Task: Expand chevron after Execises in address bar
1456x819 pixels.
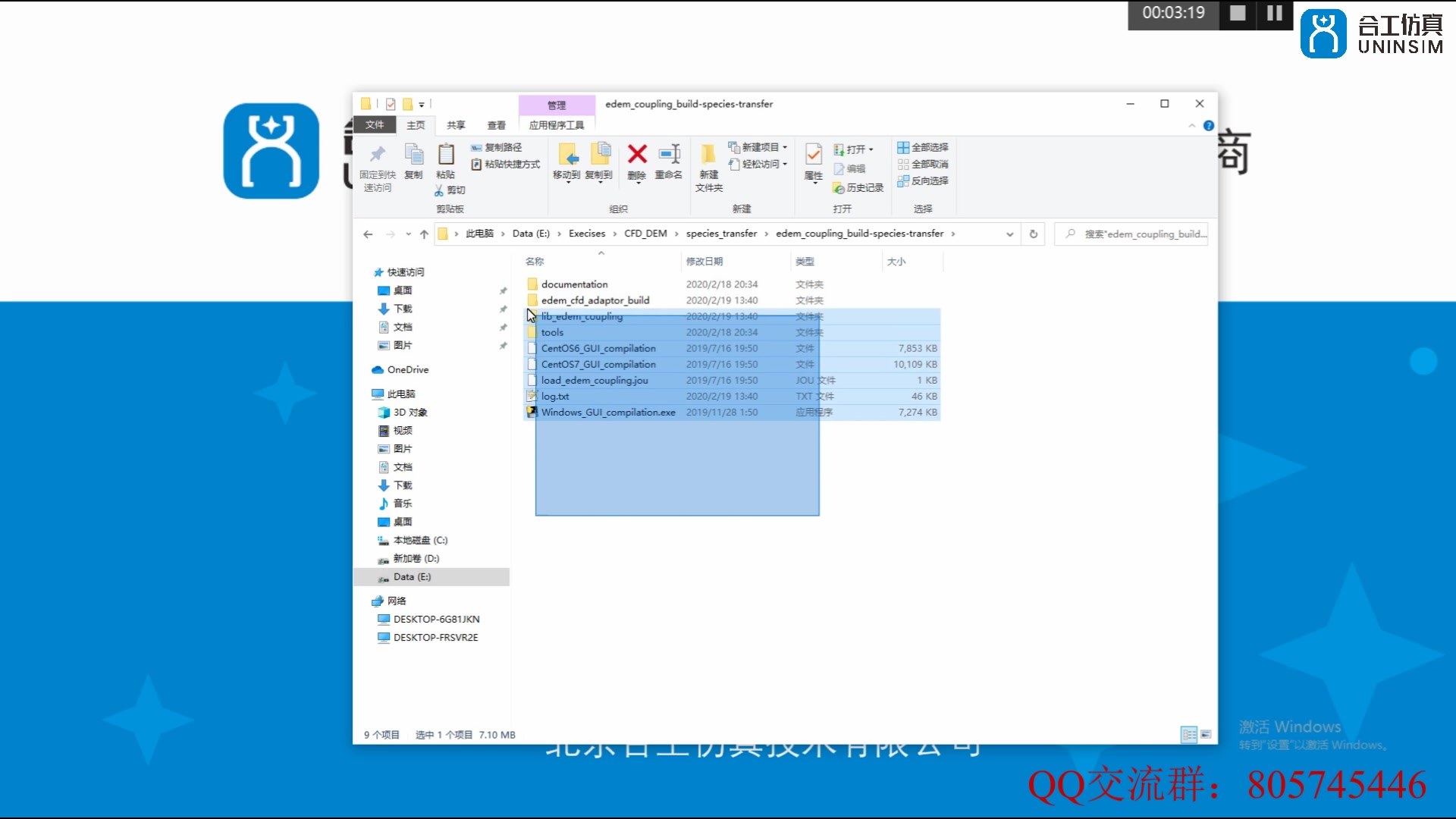Action: coord(615,234)
